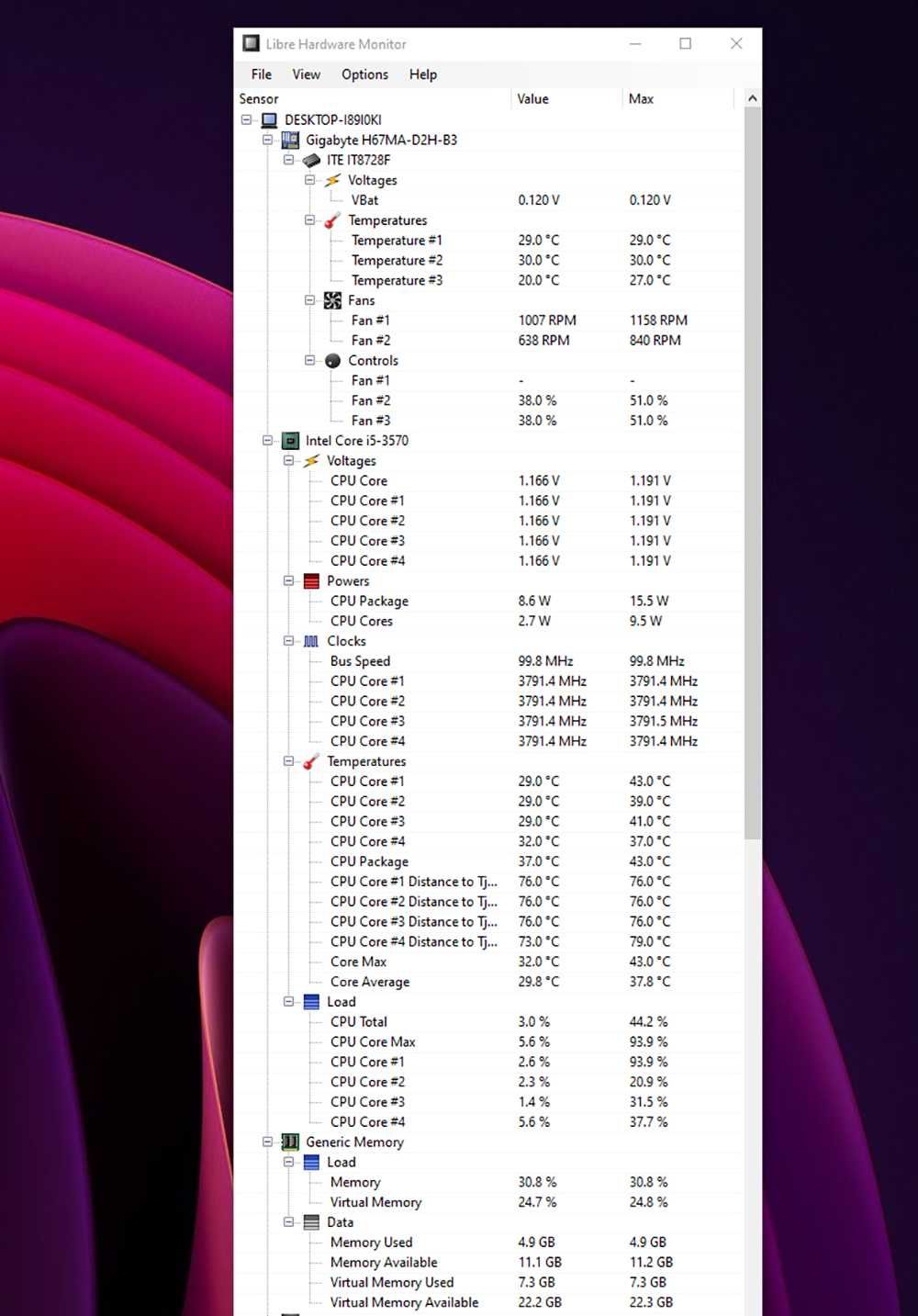Select the VBat sensor row
This screenshot has width=918, height=1316.
488,200
